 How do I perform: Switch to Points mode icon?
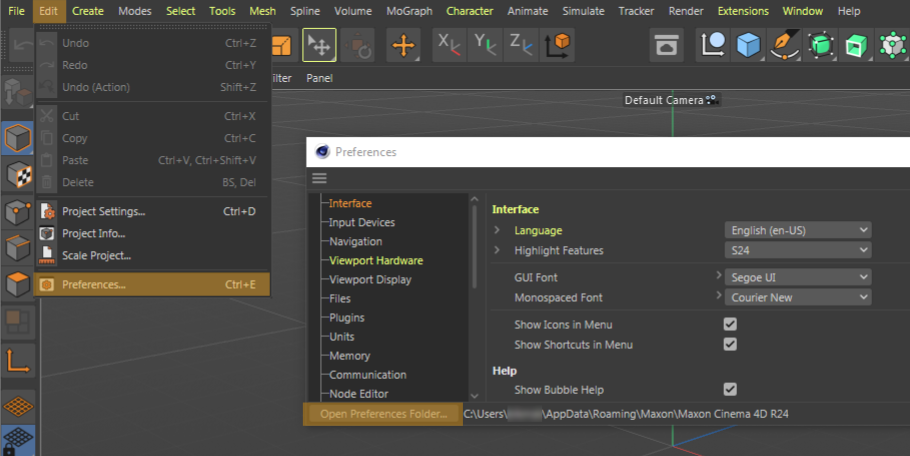17,212
